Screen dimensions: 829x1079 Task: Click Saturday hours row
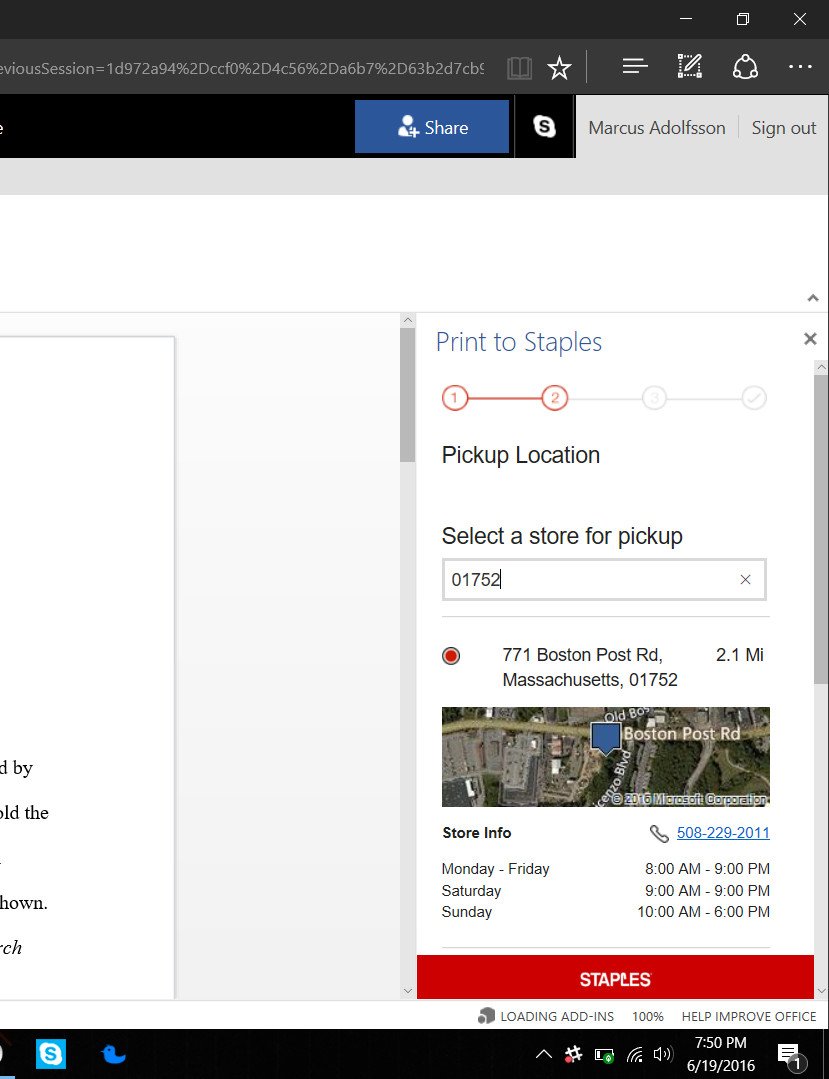(605, 890)
